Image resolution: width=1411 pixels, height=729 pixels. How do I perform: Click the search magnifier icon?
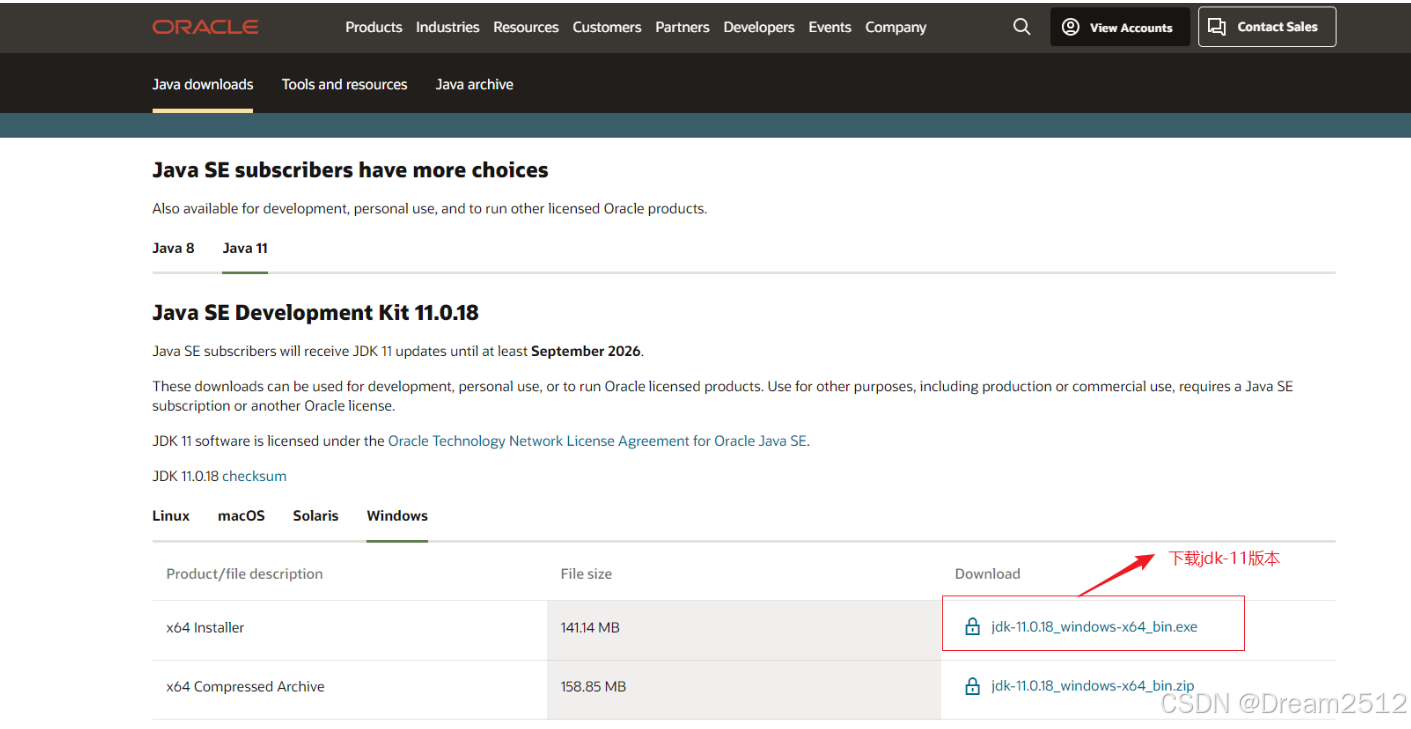(x=1021, y=27)
